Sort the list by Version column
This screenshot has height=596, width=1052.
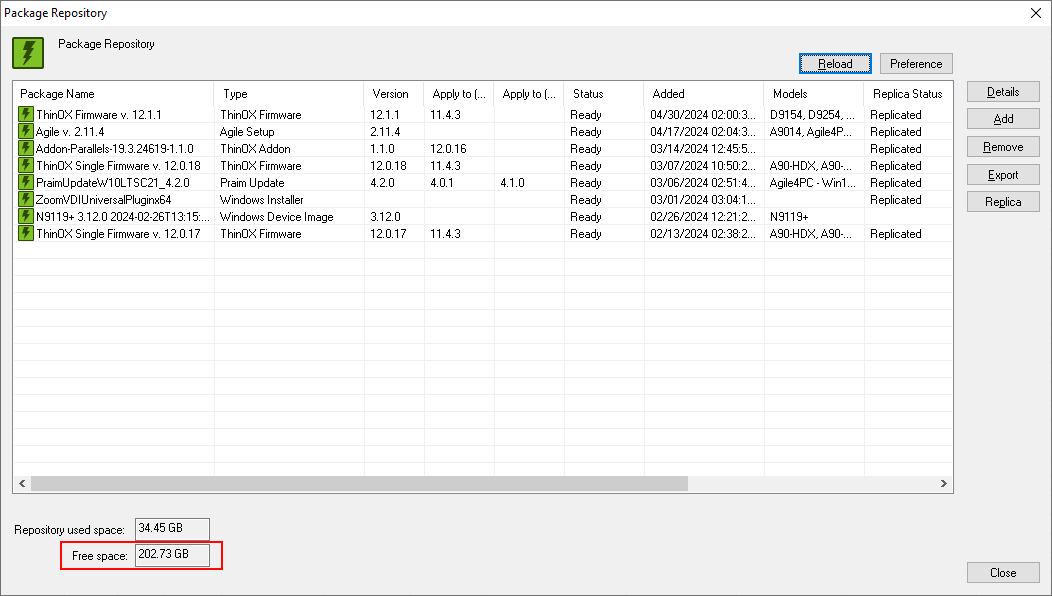click(x=392, y=94)
